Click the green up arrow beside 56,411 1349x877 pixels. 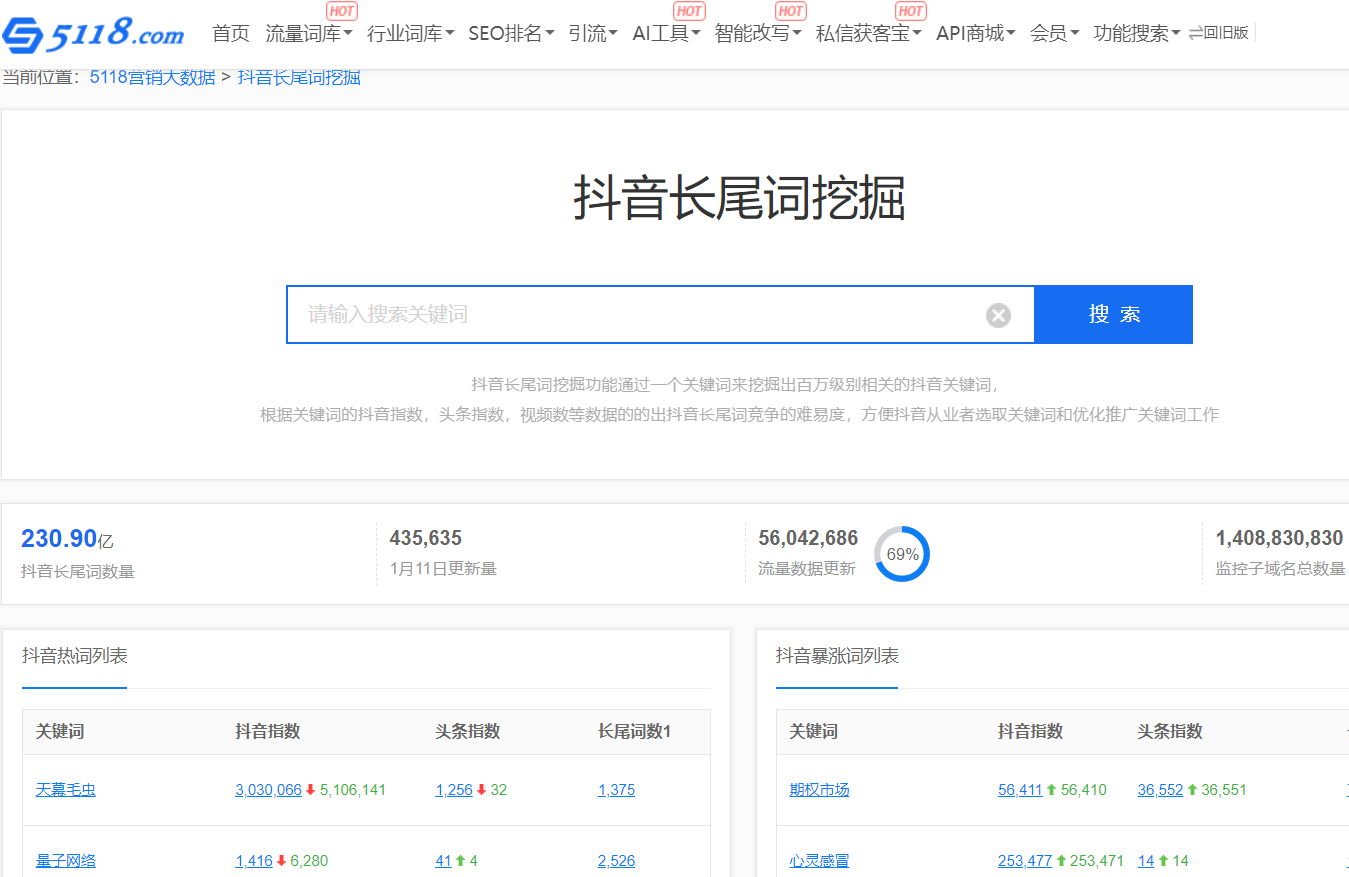coord(1051,790)
